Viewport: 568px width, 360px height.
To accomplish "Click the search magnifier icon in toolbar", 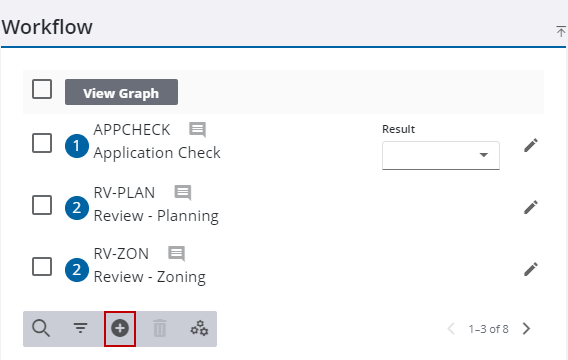I will pos(41,328).
